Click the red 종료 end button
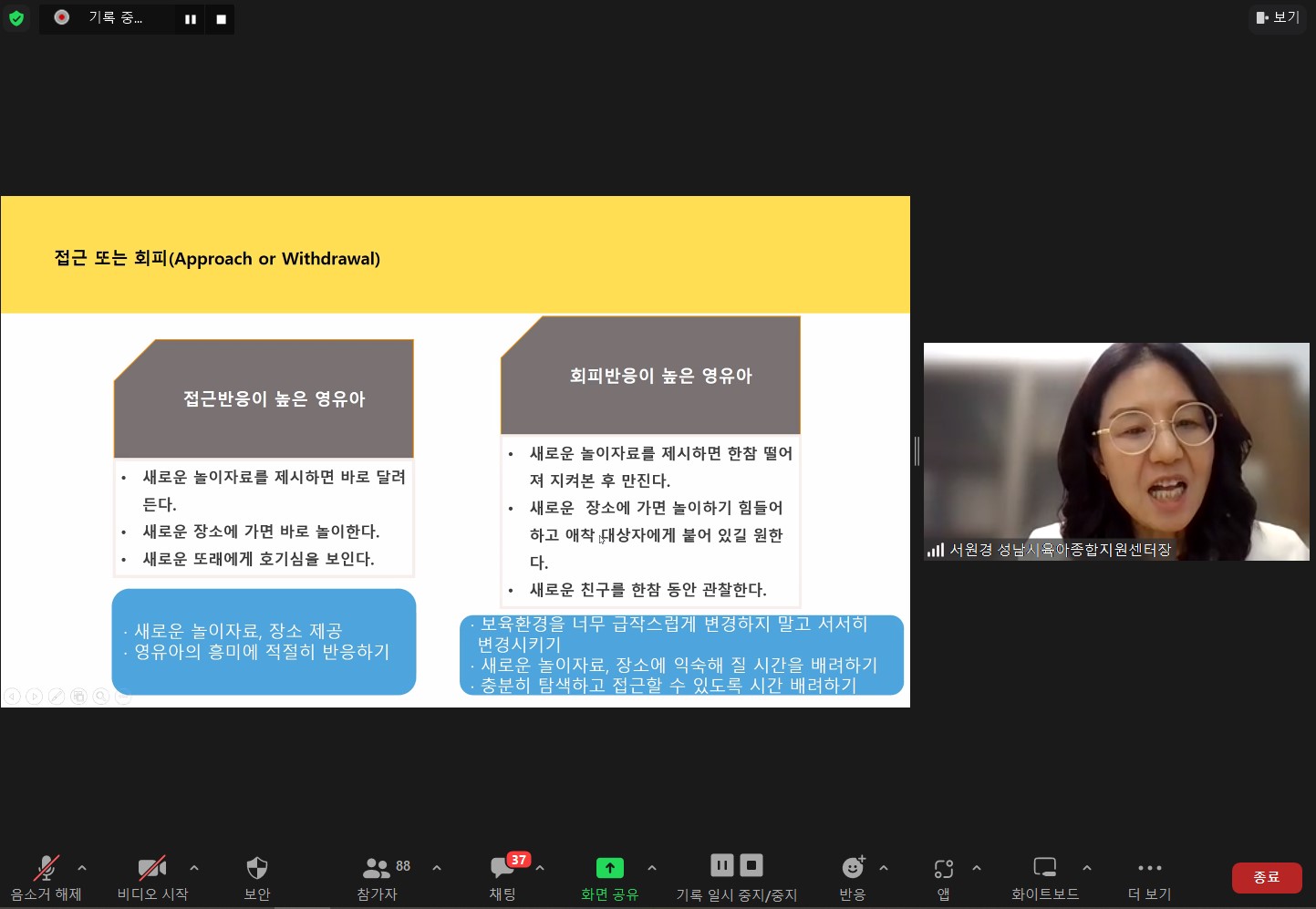Screen dimensions: 1316x909 [x=1267, y=877]
